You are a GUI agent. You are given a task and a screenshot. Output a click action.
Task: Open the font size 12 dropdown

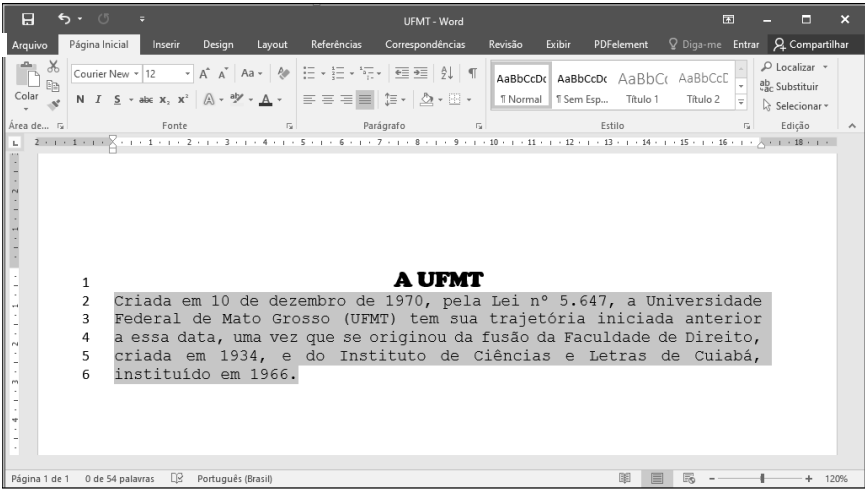pyautogui.click(x=187, y=74)
